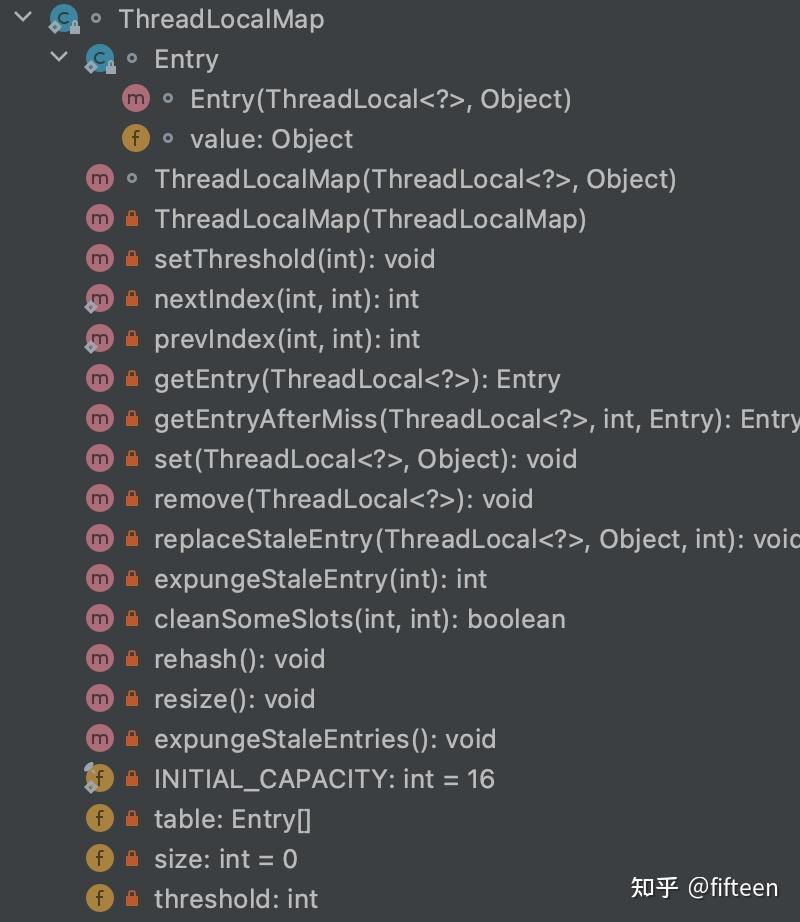This screenshot has width=800, height=922.
Task: Click the field icon for value: Object
Action: click(x=135, y=138)
